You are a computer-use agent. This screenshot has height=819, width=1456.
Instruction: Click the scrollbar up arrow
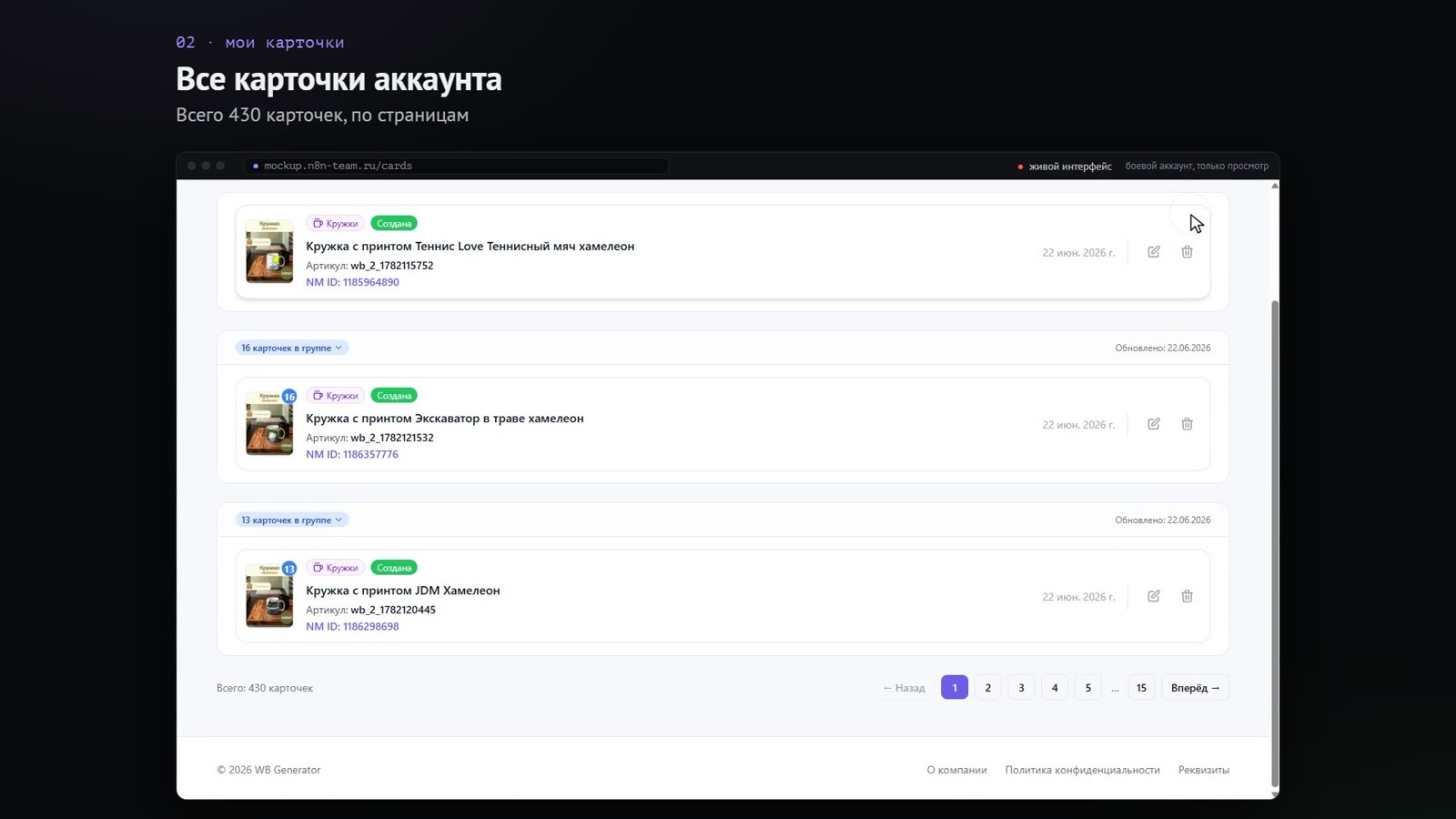point(1274,186)
